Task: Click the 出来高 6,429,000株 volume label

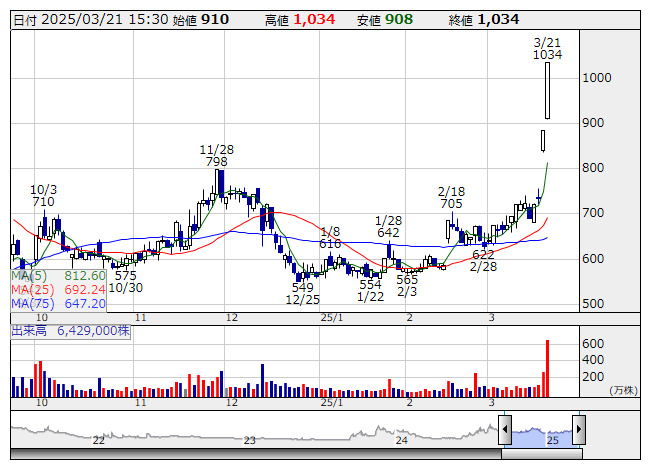Action: 70,331
